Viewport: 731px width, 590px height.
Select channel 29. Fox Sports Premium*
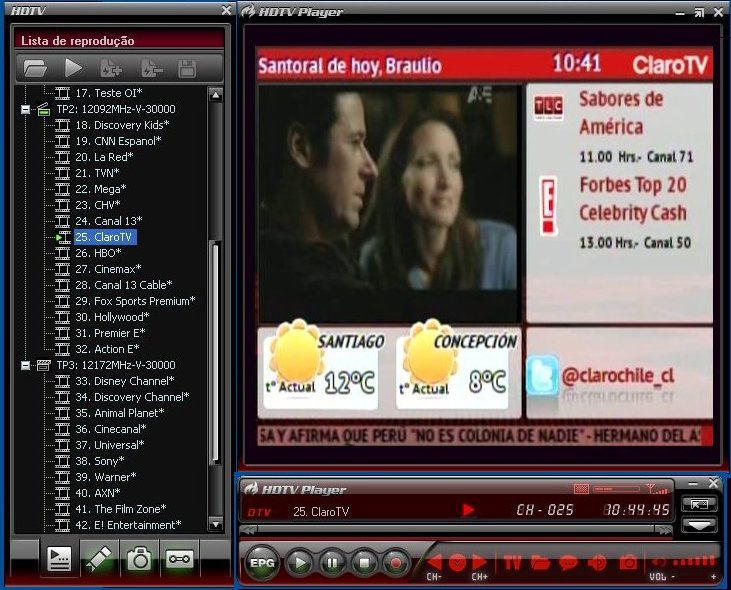(x=135, y=301)
